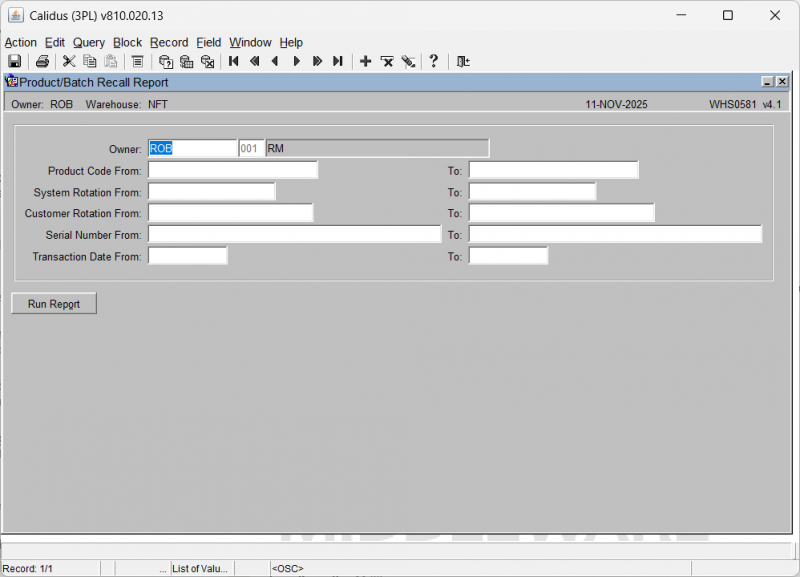Minimize the Product/Batch Recall Report subwindow
The width and height of the screenshot is (800, 577).
(767, 82)
